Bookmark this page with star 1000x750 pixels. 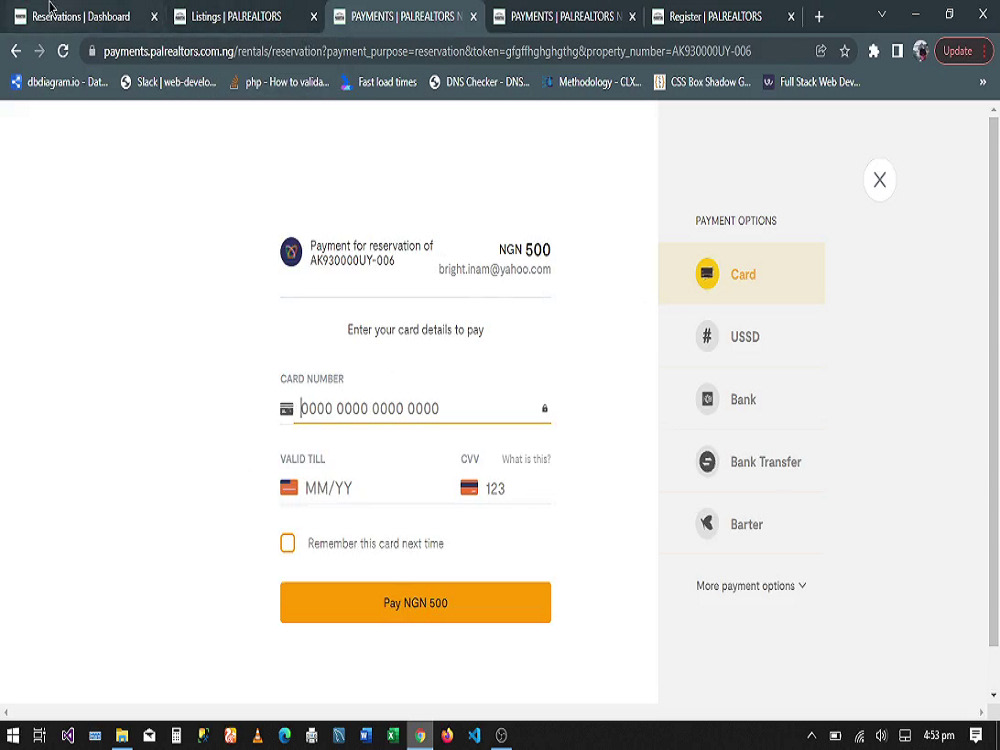[844, 51]
